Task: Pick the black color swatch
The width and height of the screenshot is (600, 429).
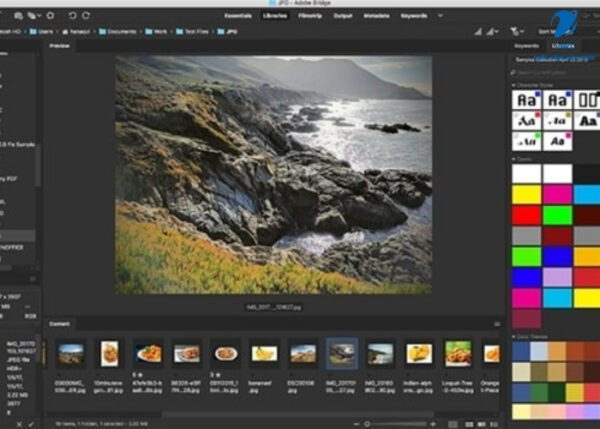Action: pos(587,174)
